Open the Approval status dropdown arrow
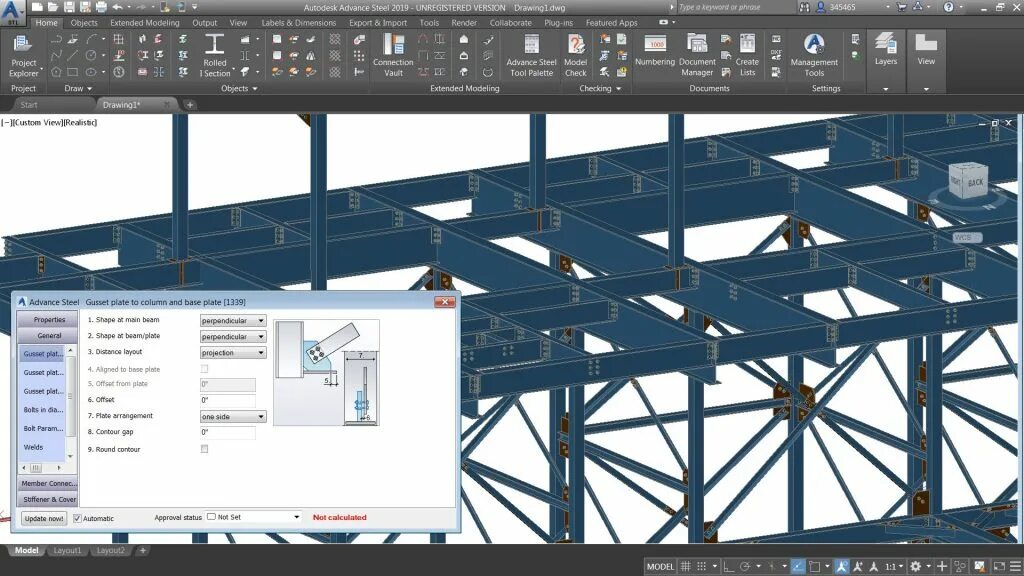Viewport: 1024px width, 576px height. [x=296, y=517]
